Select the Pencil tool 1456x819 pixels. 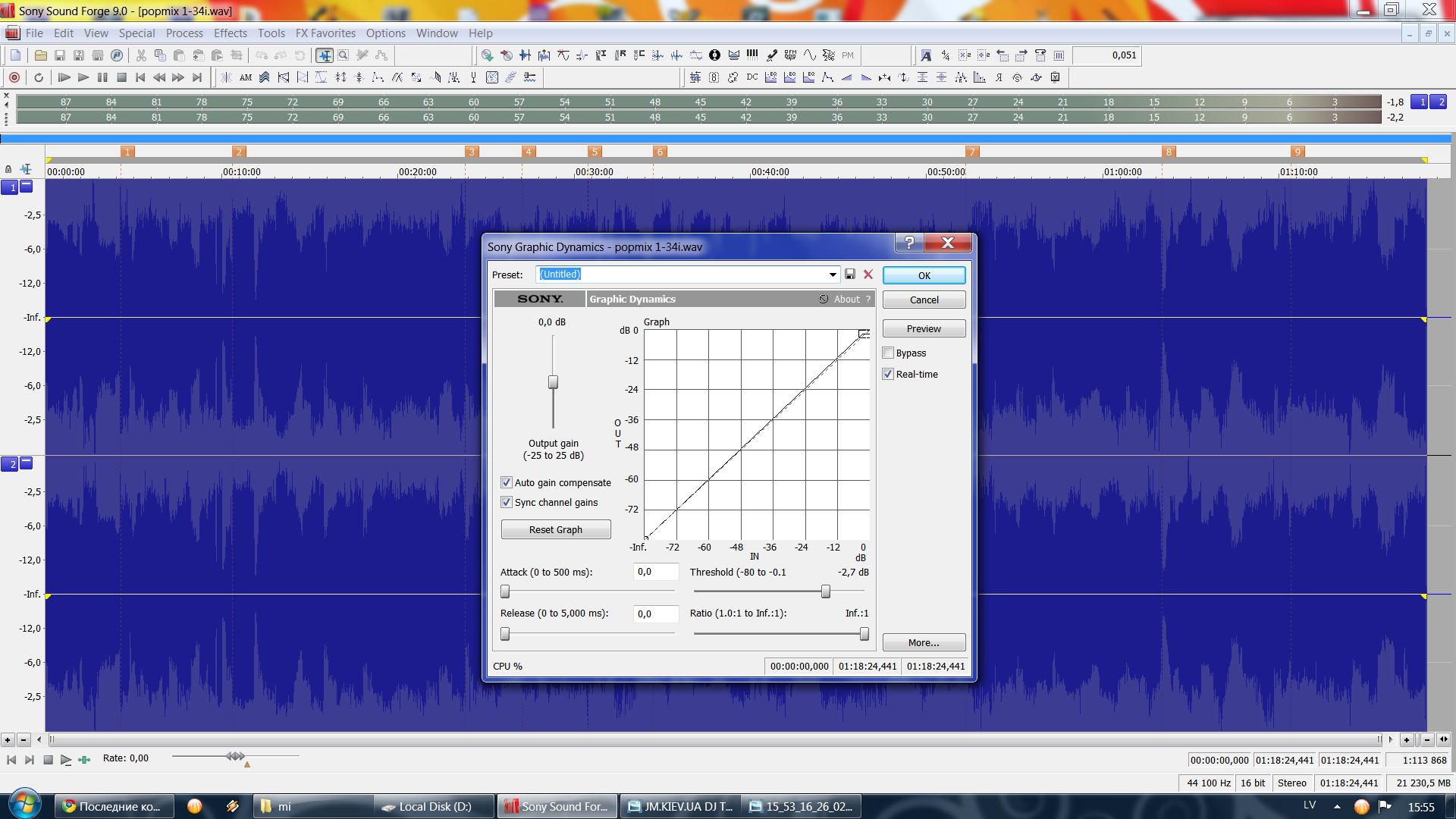[362, 55]
